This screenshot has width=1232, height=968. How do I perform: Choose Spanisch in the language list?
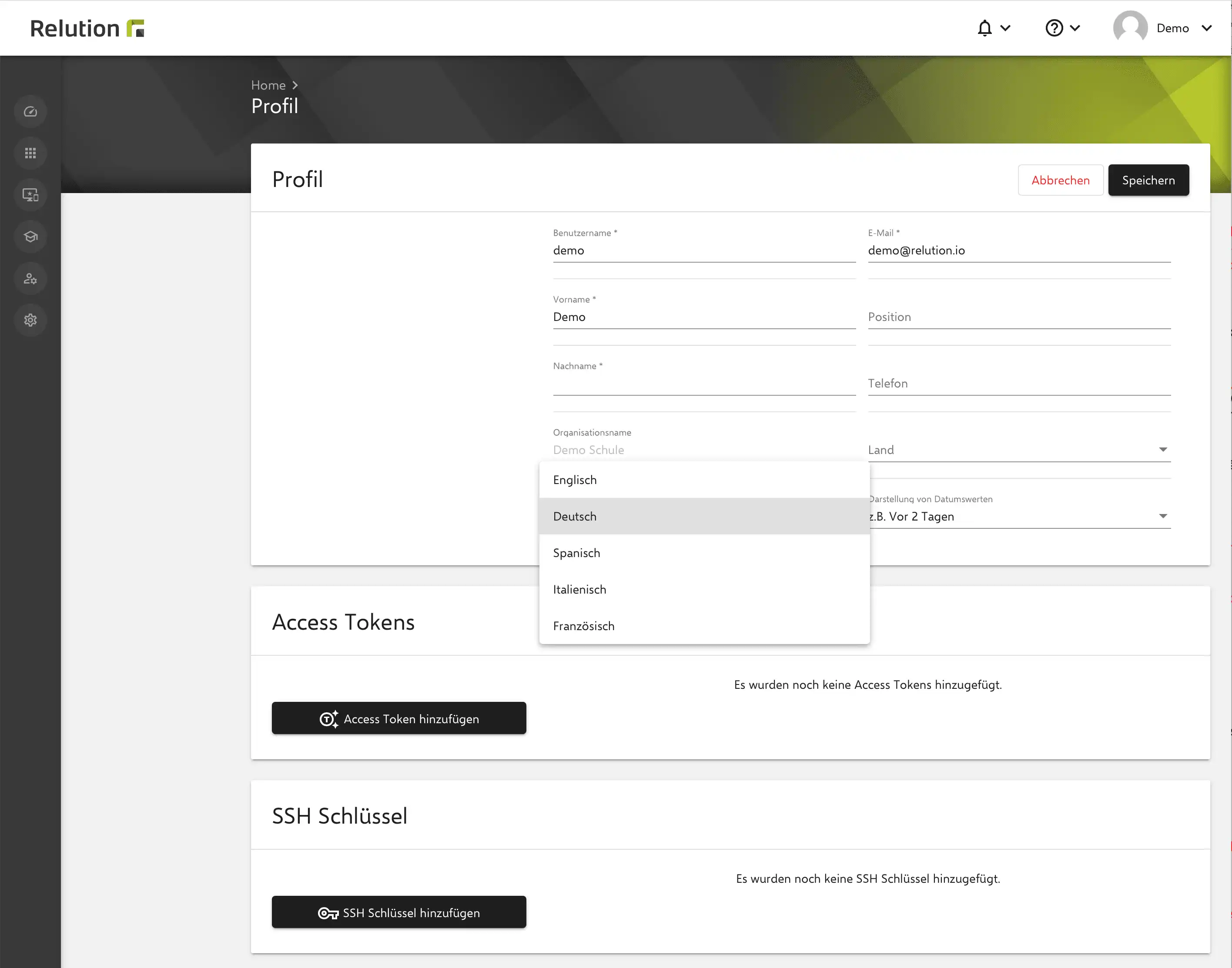(x=704, y=553)
